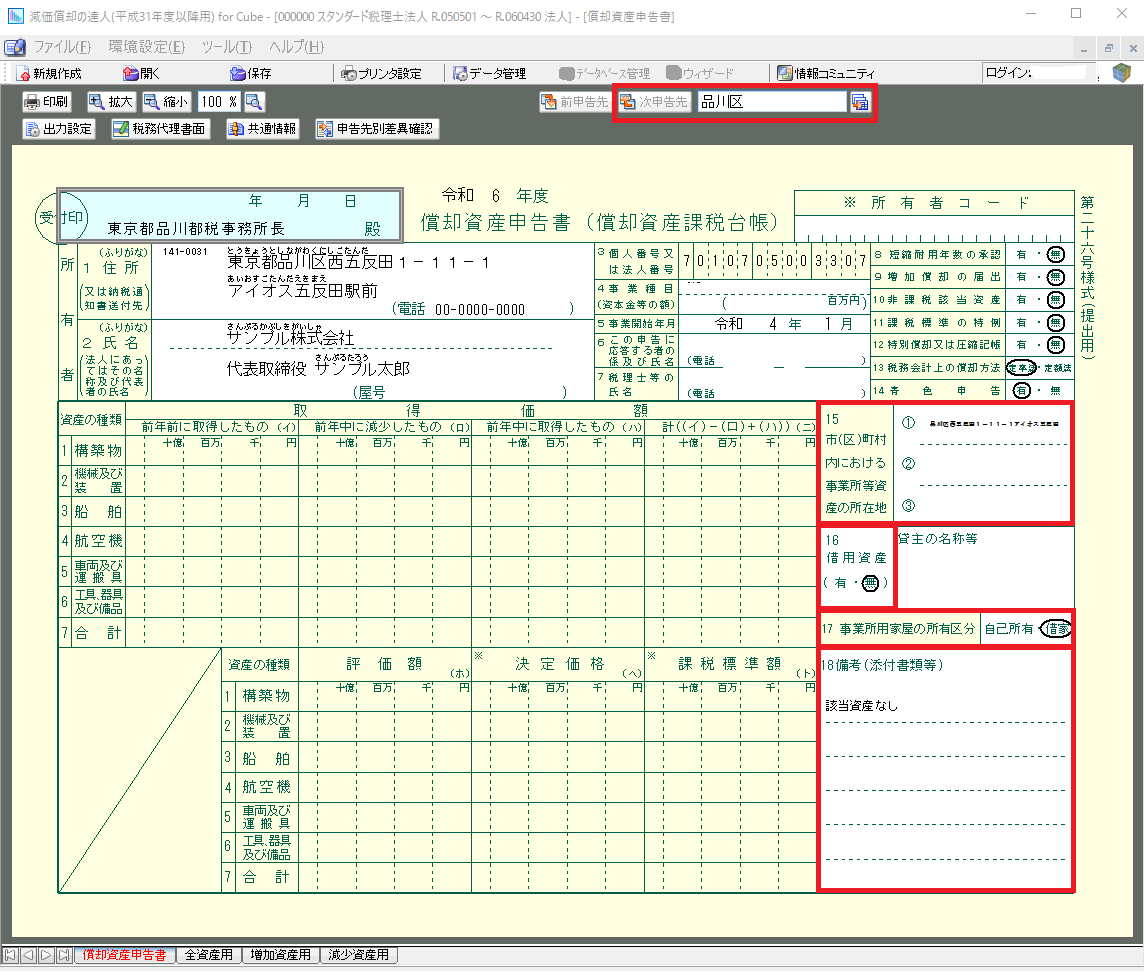The image size is (1144, 971).
Task: Click the declaration destination list icon
Action: (x=859, y=101)
